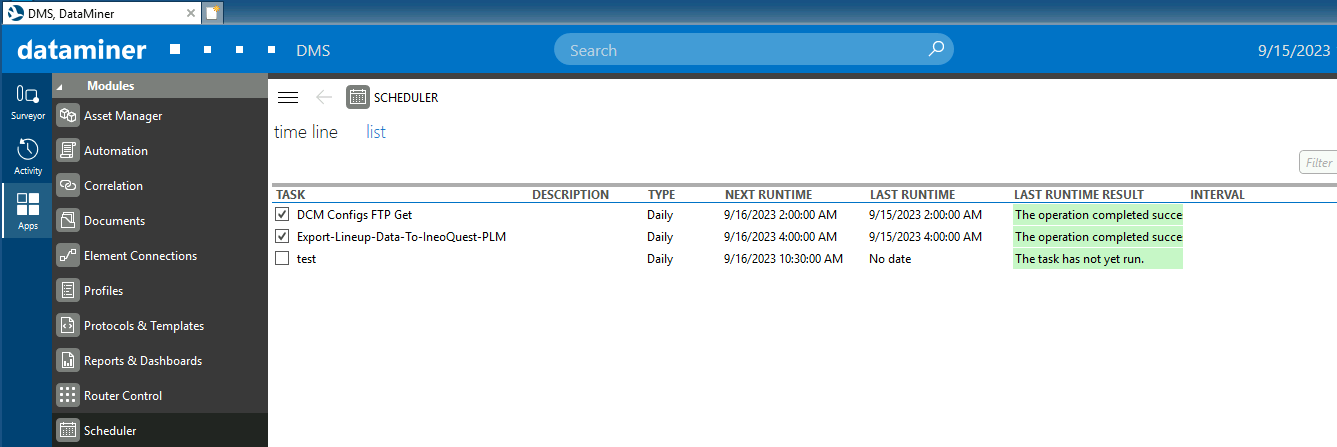Click the Protocols & Templates module icon
The height and width of the screenshot is (447, 1337).
click(68, 326)
